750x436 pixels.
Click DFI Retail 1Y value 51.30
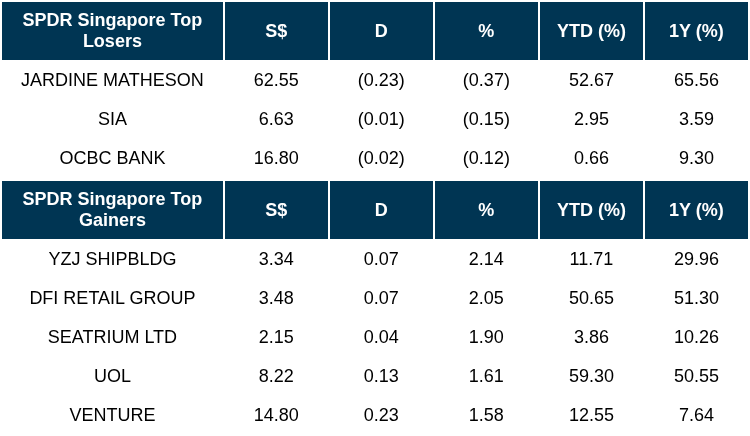click(x=696, y=298)
